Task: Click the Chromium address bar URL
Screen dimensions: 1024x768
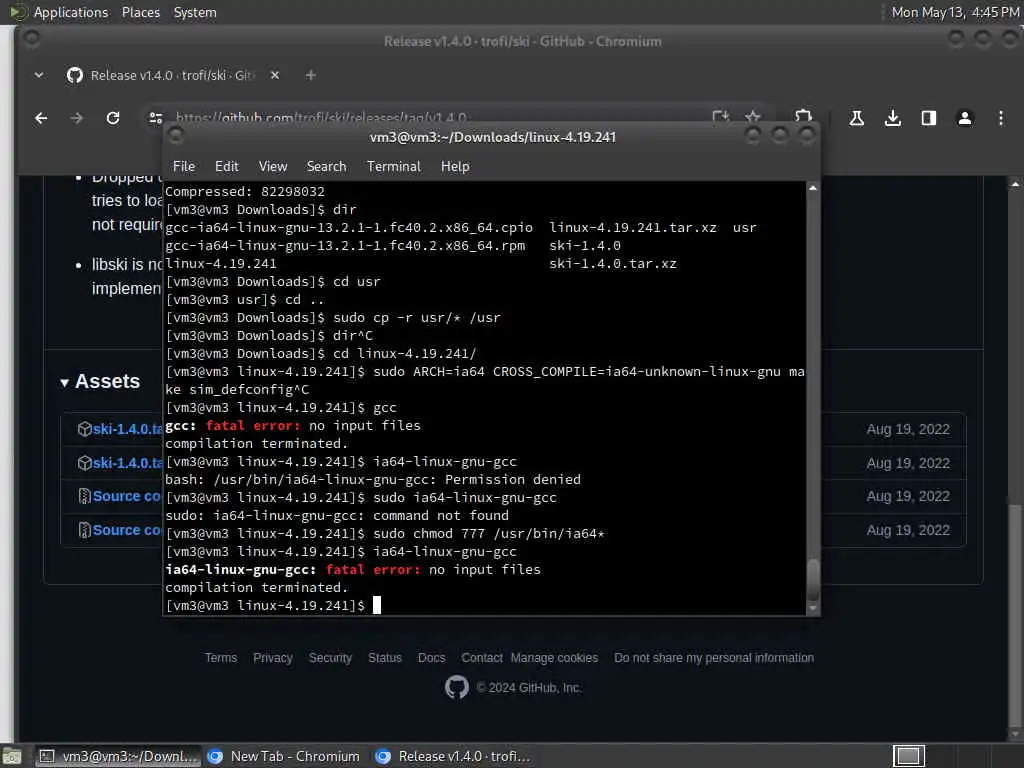Action: point(321,118)
